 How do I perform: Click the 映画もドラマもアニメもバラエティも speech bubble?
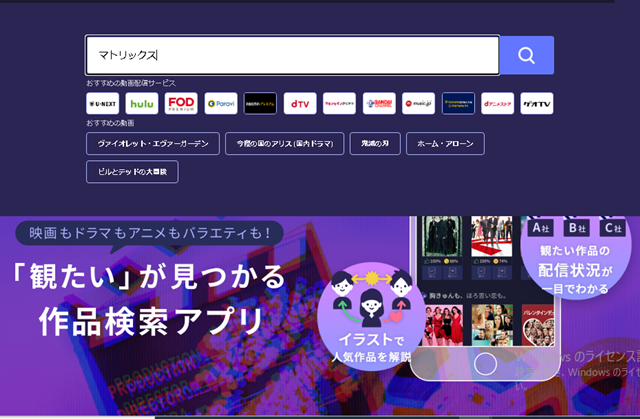pyautogui.click(x=149, y=233)
